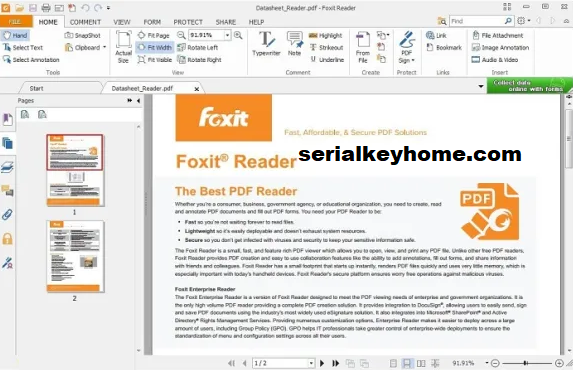Expand the zoom percentage dropdown in ribbon
This screenshot has height=370, width=573.
coord(227,35)
